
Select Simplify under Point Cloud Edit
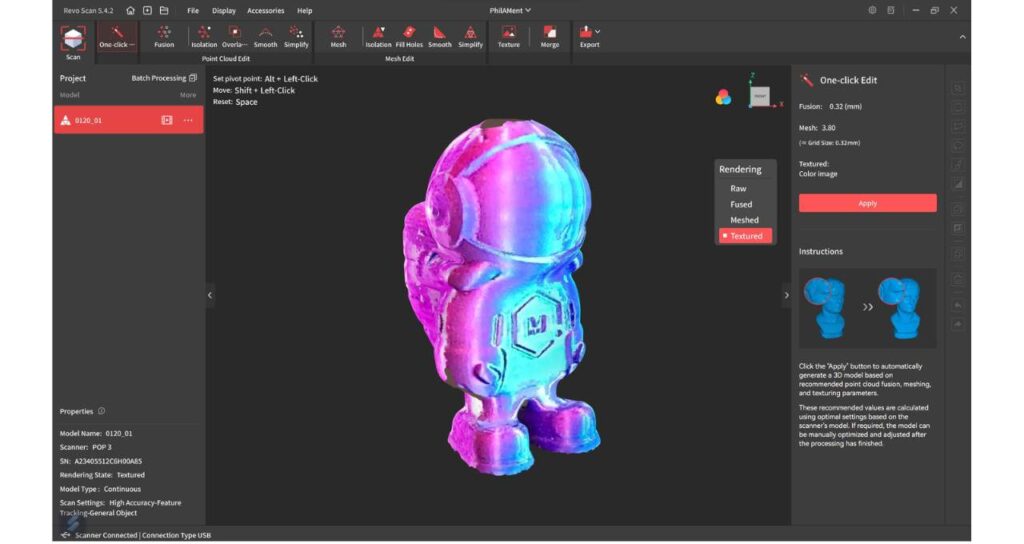pos(296,37)
